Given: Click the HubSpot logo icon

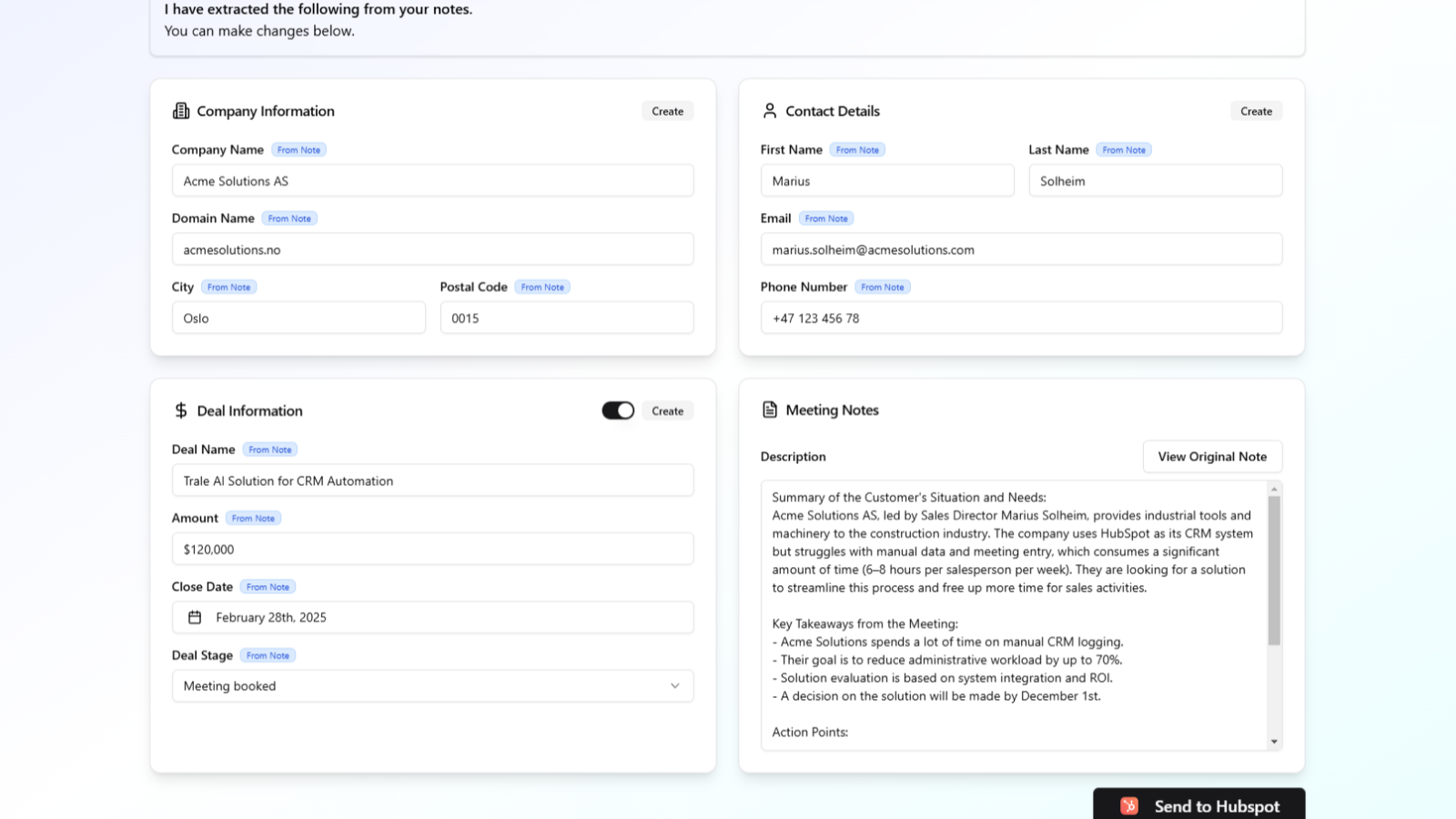Looking at the screenshot, I should (x=1129, y=806).
